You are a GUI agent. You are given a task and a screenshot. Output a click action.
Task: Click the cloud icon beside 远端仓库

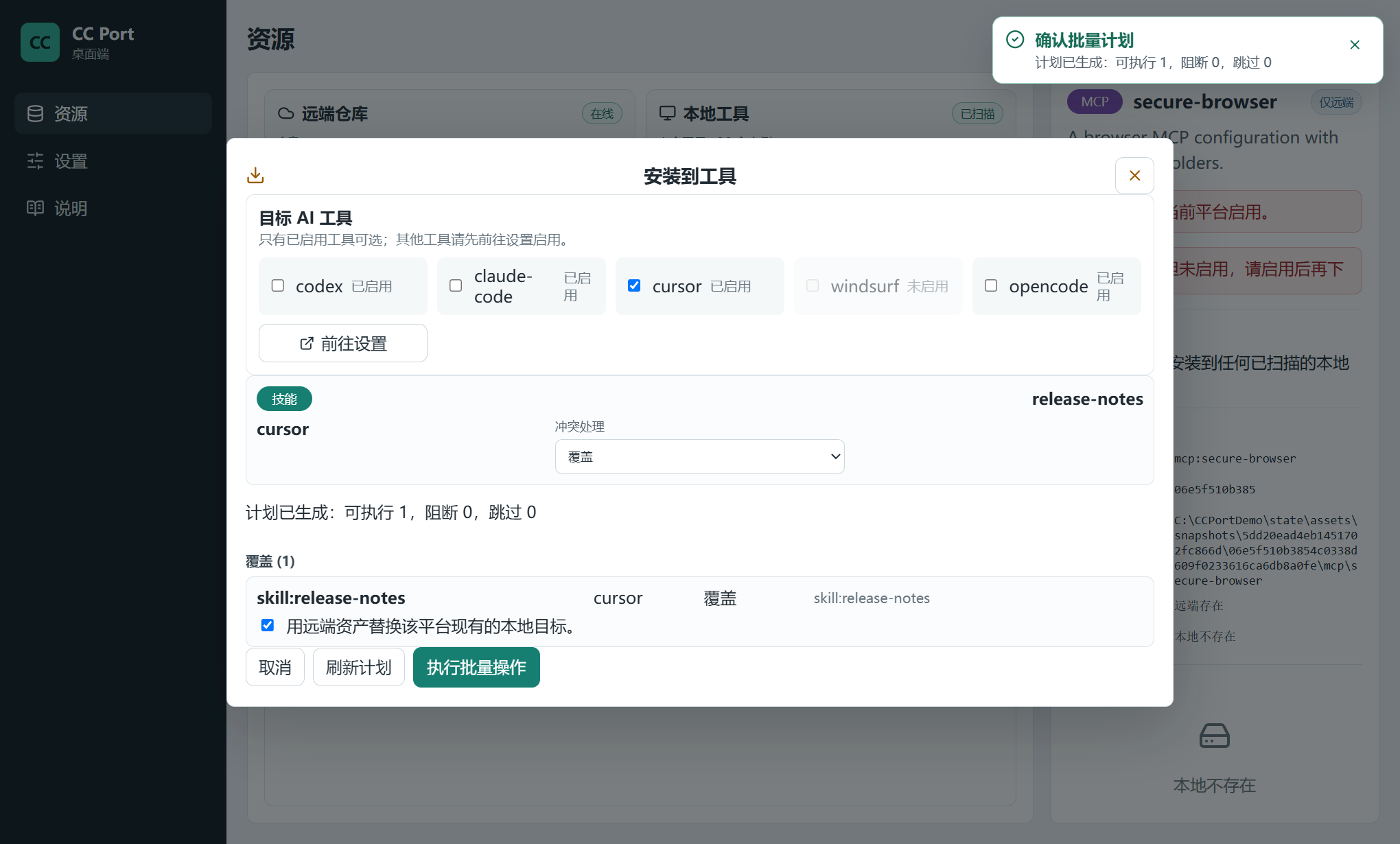[x=285, y=113]
